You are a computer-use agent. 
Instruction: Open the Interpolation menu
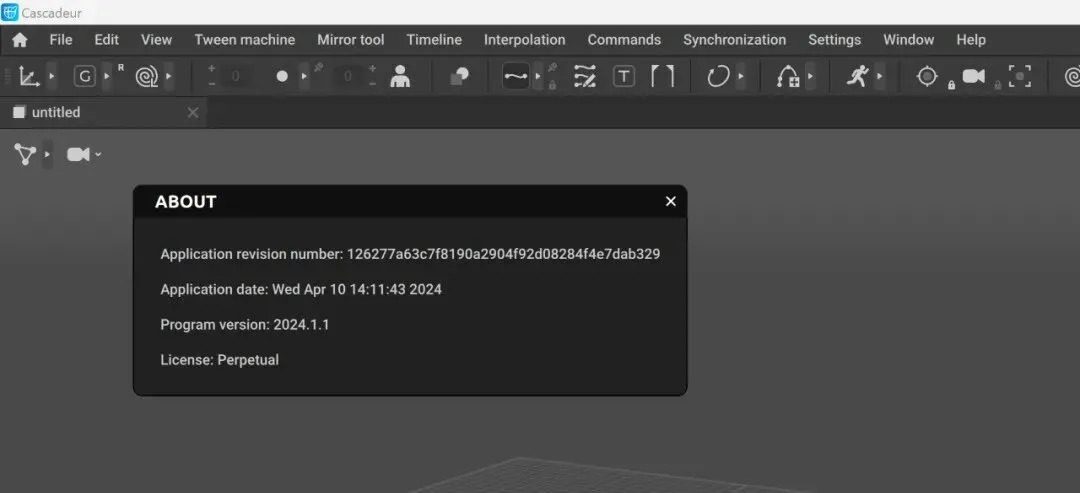(525, 40)
